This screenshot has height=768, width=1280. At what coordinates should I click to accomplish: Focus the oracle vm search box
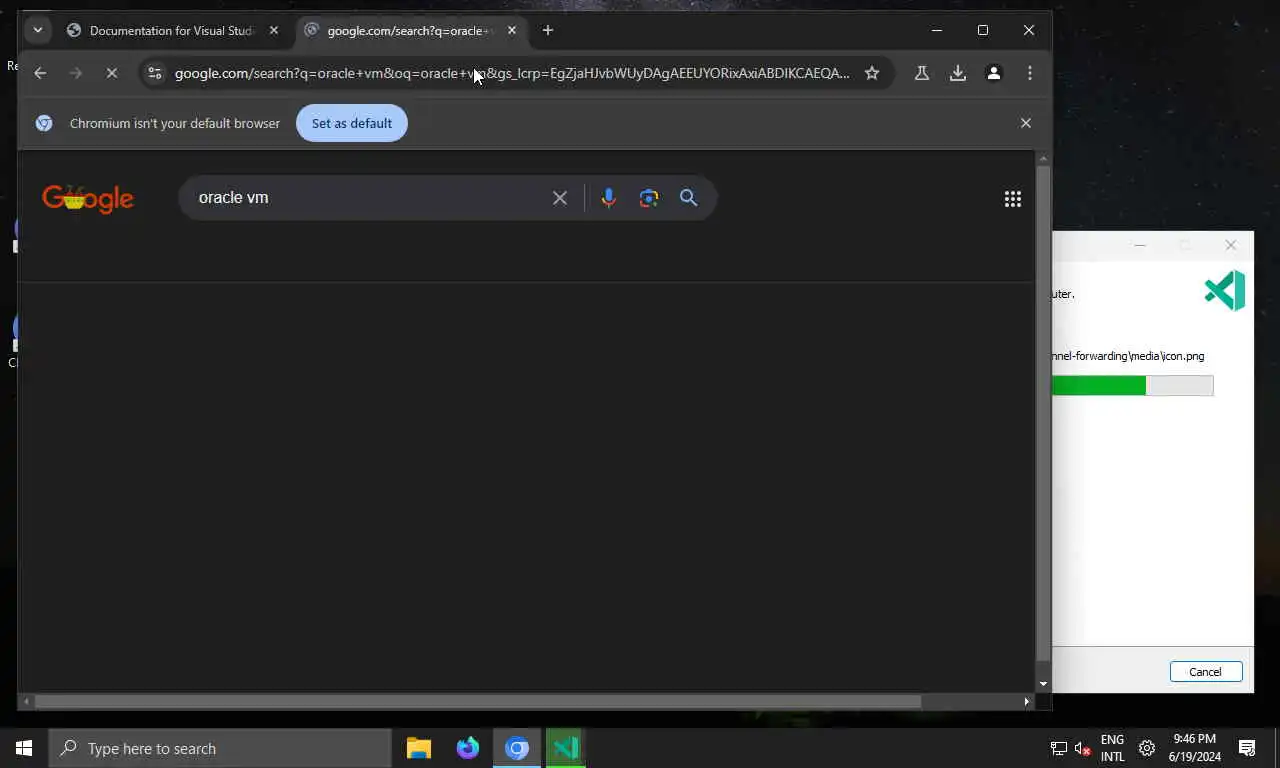[368, 198]
